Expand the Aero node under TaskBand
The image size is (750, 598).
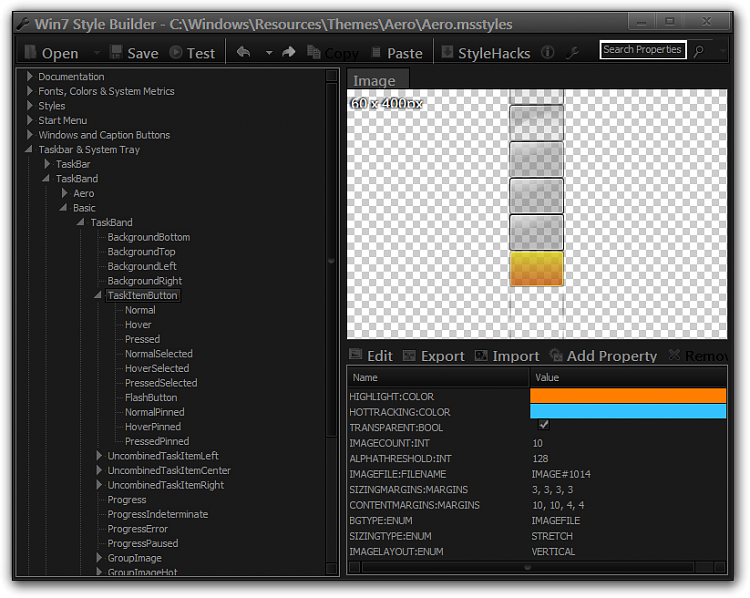tap(65, 193)
